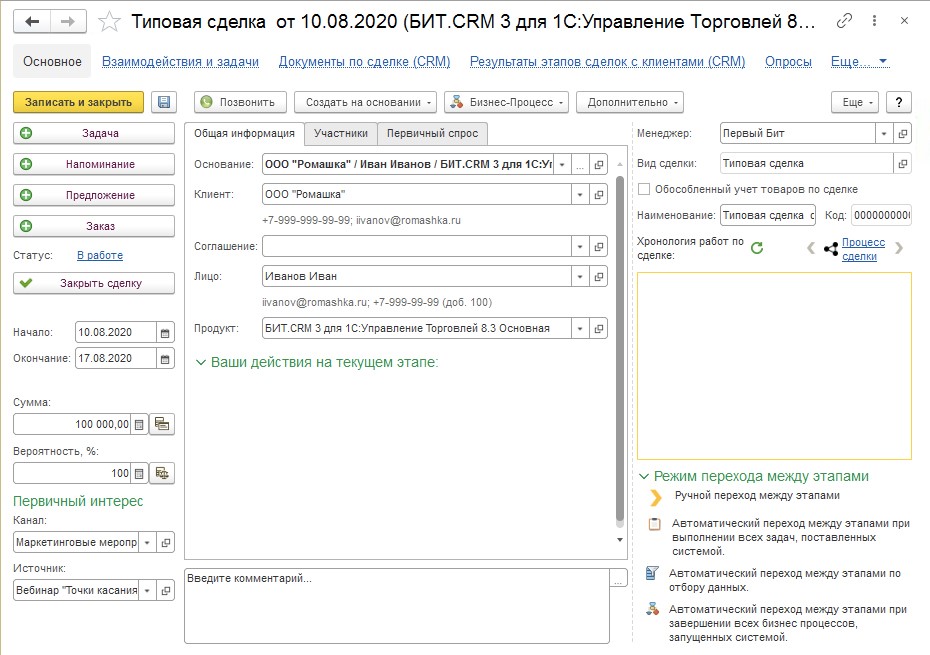Open the В работе status link
The image size is (930, 655).
100,255
